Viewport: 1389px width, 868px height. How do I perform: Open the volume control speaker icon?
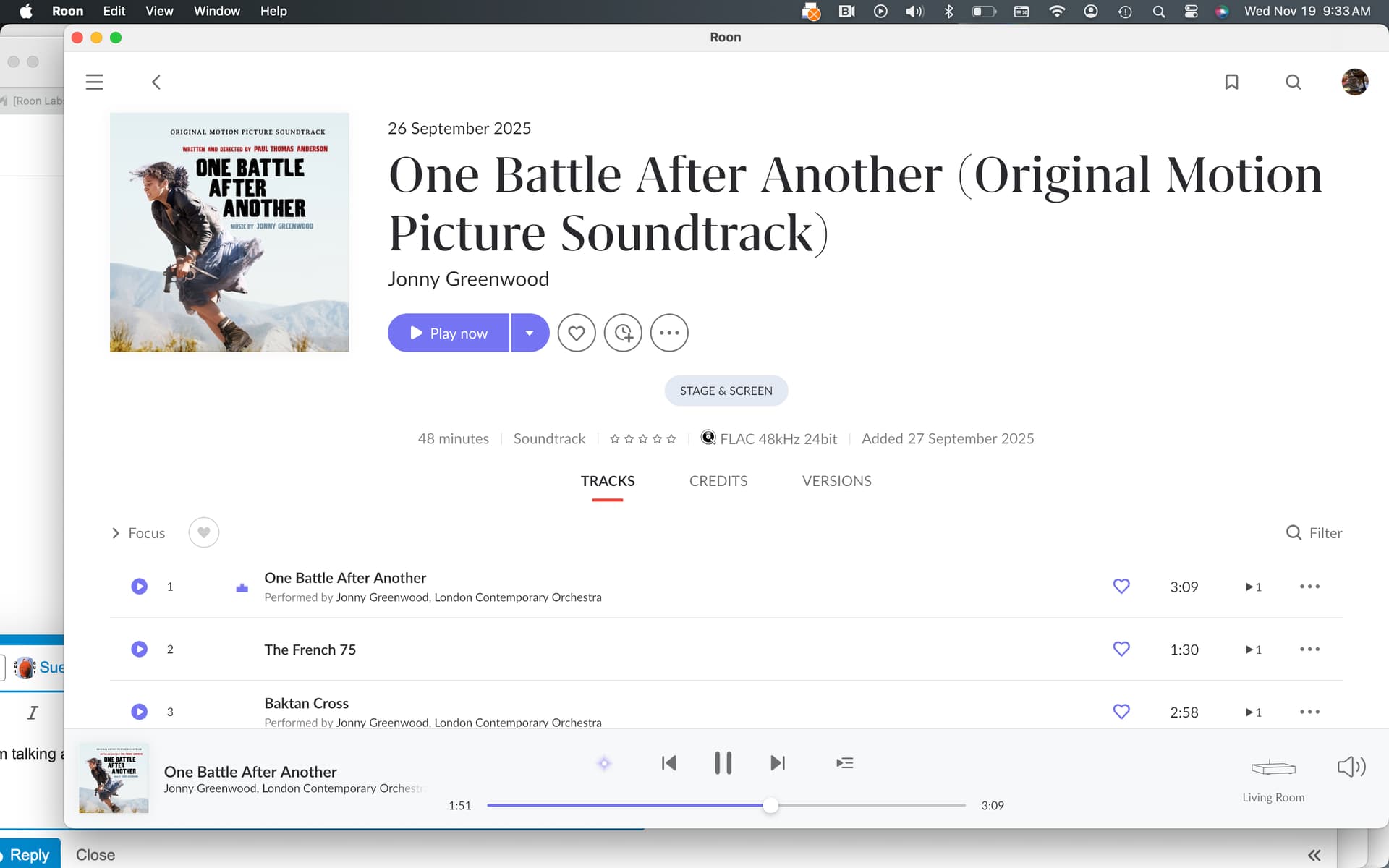pos(1351,767)
